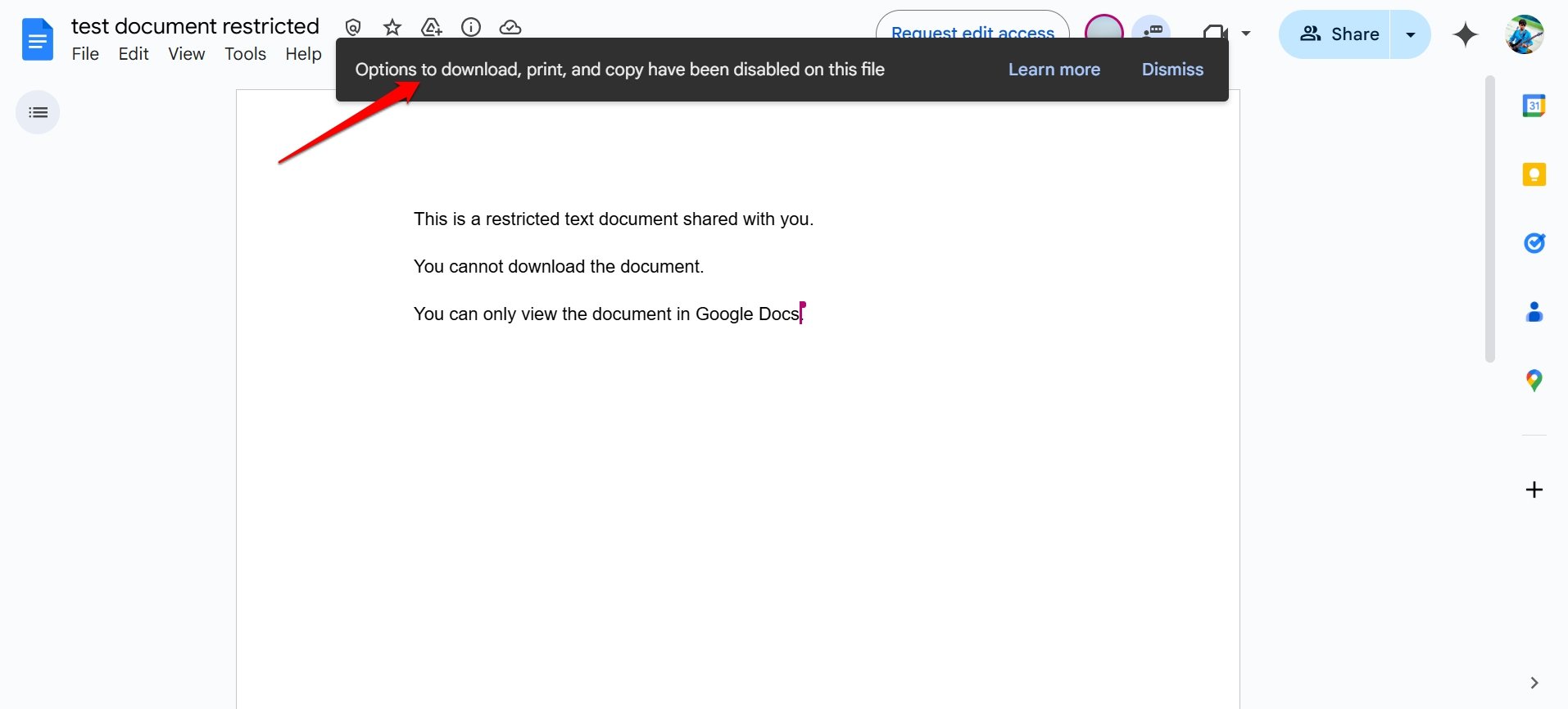
Task: Get add-ons with the plus icon
Action: [1534, 490]
